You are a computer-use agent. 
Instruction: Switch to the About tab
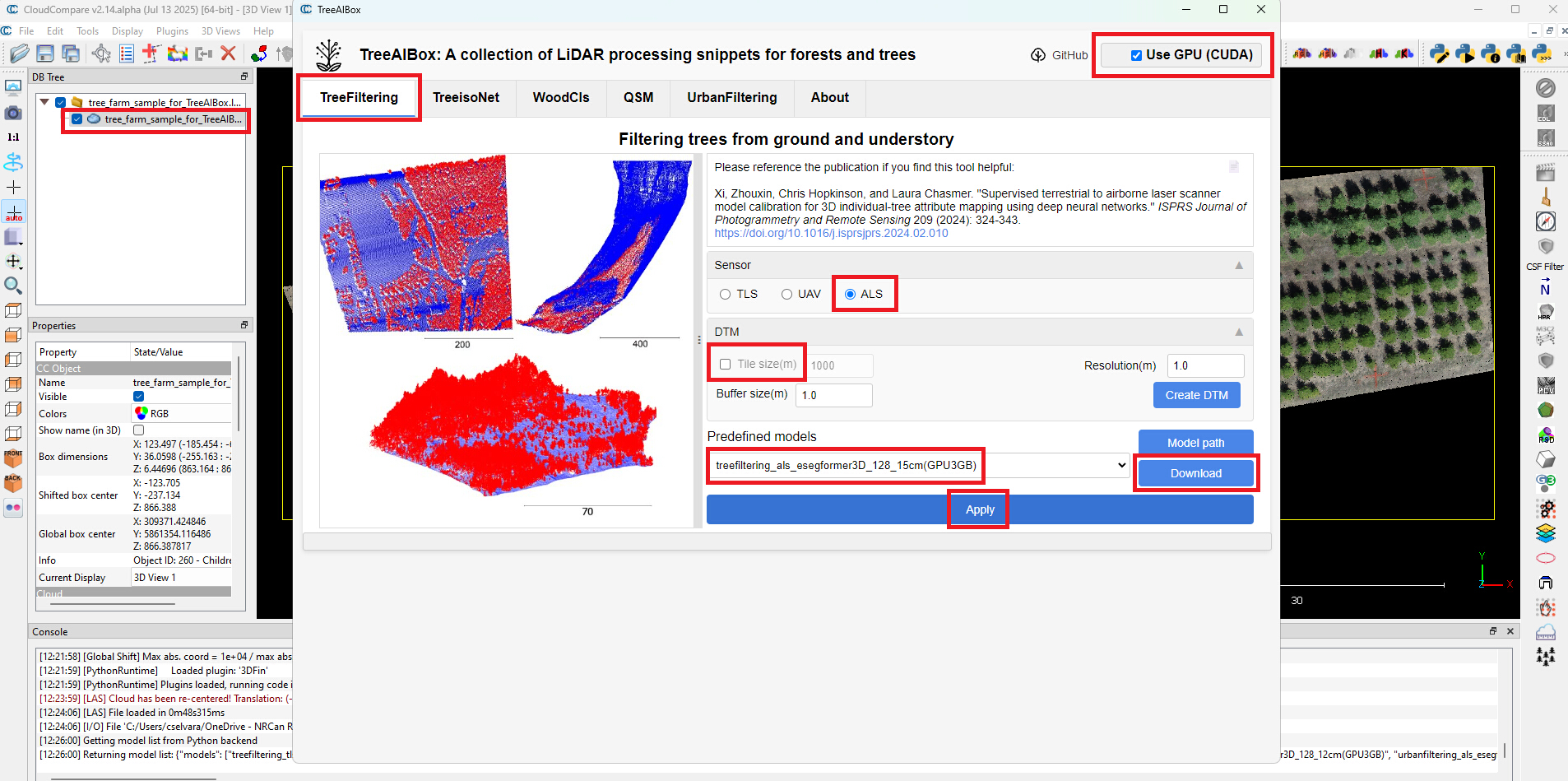(x=830, y=98)
